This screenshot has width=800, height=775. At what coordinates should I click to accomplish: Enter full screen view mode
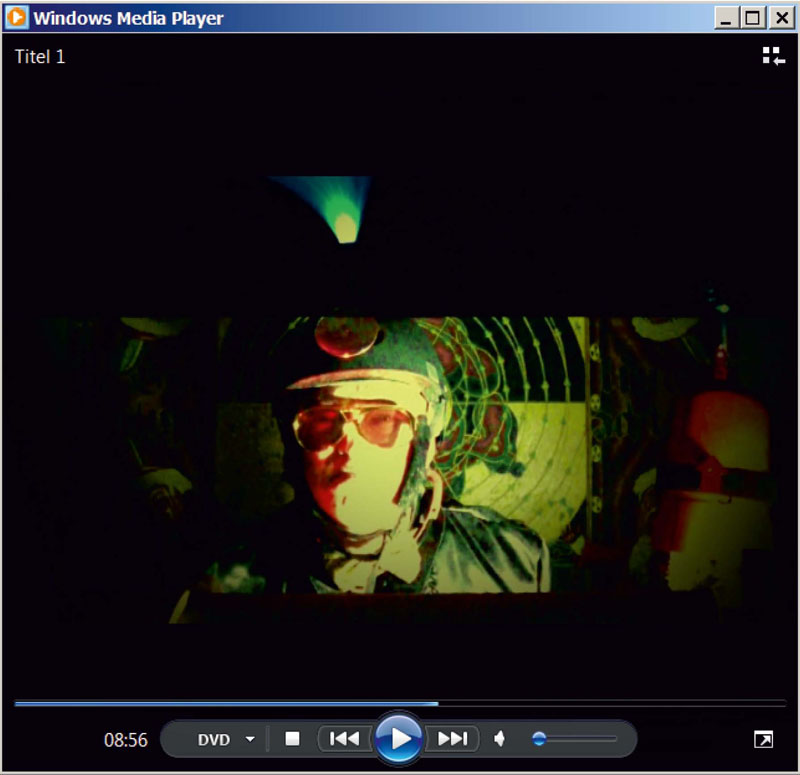pyautogui.click(x=764, y=739)
